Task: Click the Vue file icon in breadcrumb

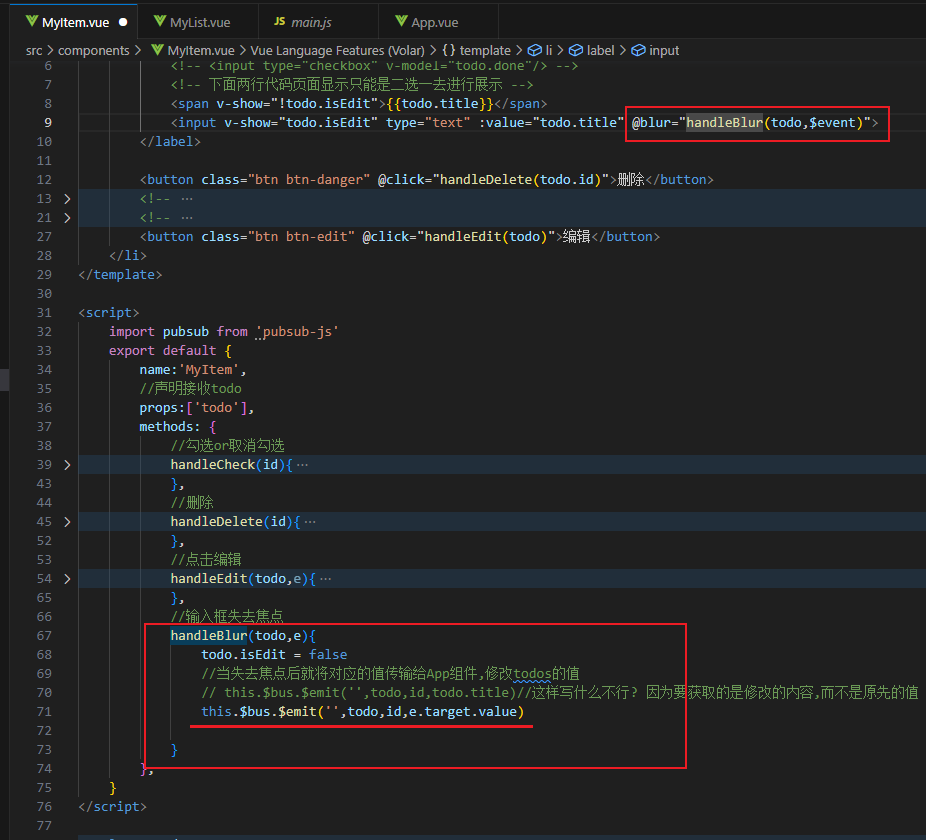Action: click(x=157, y=50)
